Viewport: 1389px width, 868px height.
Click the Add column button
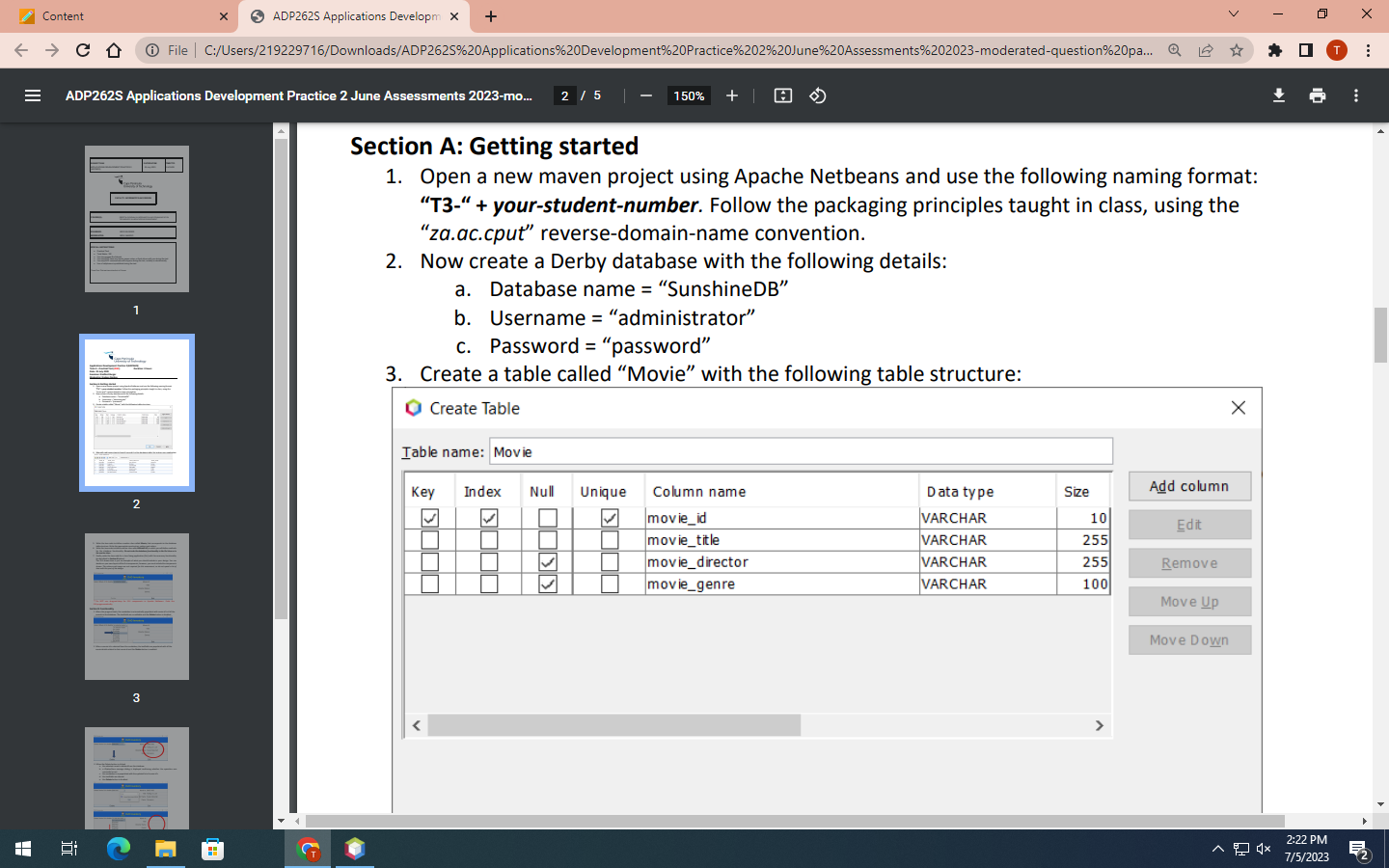[x=1189, y=486]
